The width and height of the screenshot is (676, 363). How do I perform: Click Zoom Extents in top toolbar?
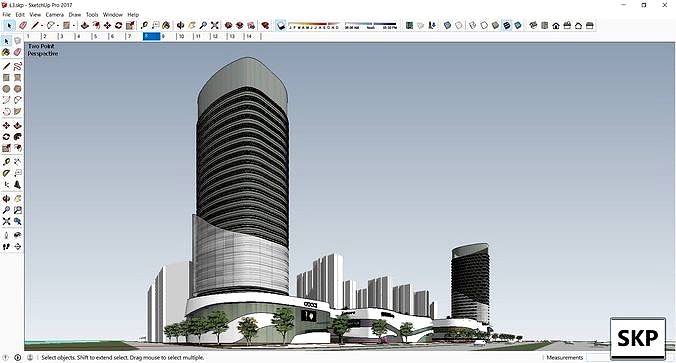[x=214, y=26]
